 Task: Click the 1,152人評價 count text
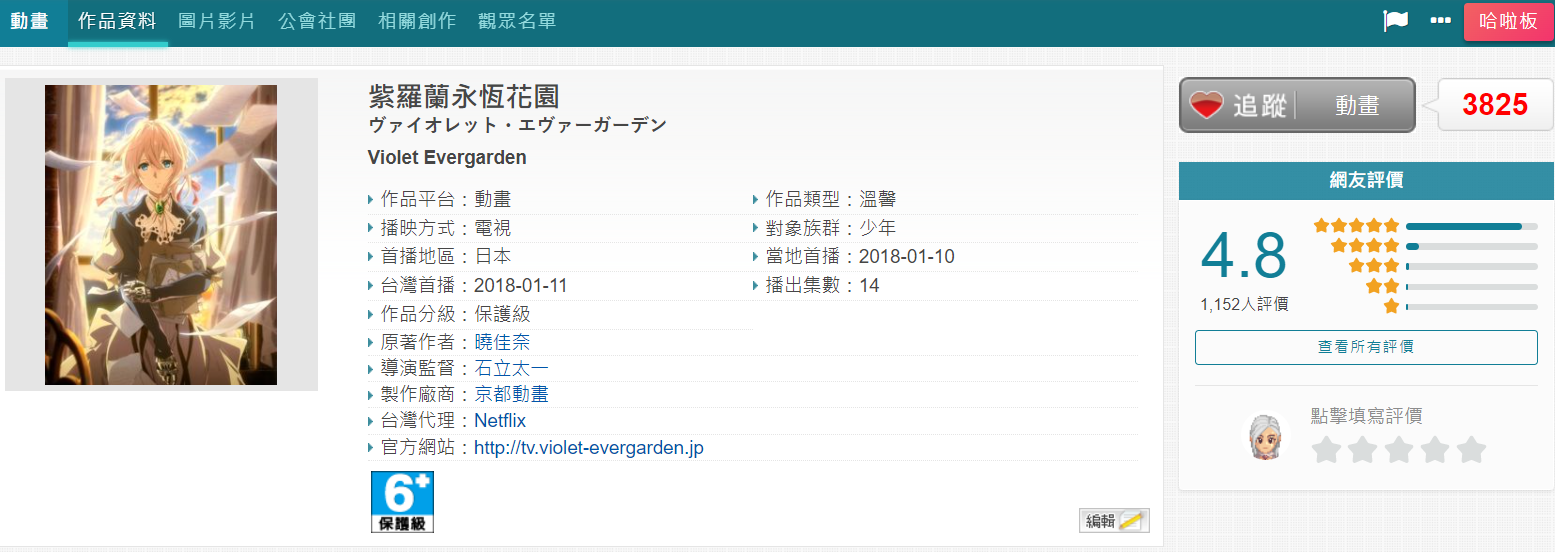[x=1244, y=304]
